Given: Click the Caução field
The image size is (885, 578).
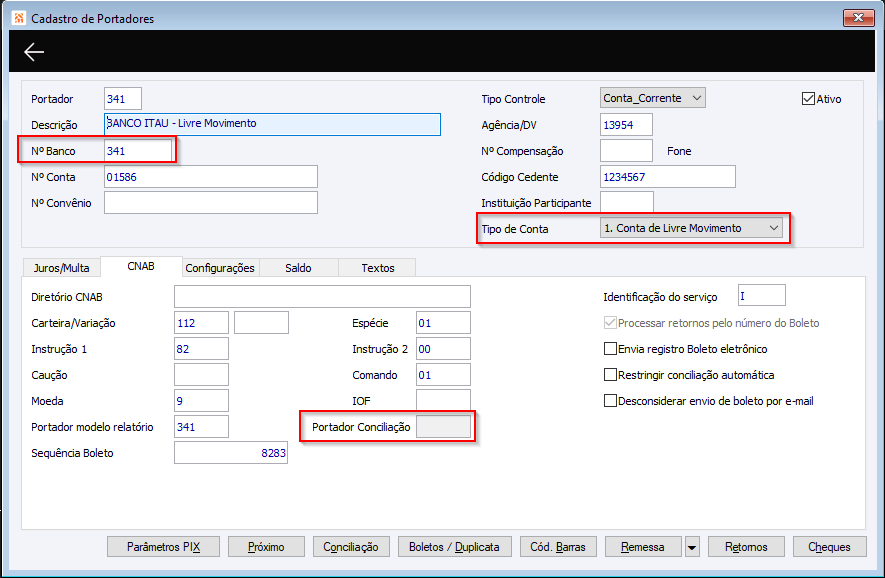Looking at the screenshot, I should tap(201, 375).
